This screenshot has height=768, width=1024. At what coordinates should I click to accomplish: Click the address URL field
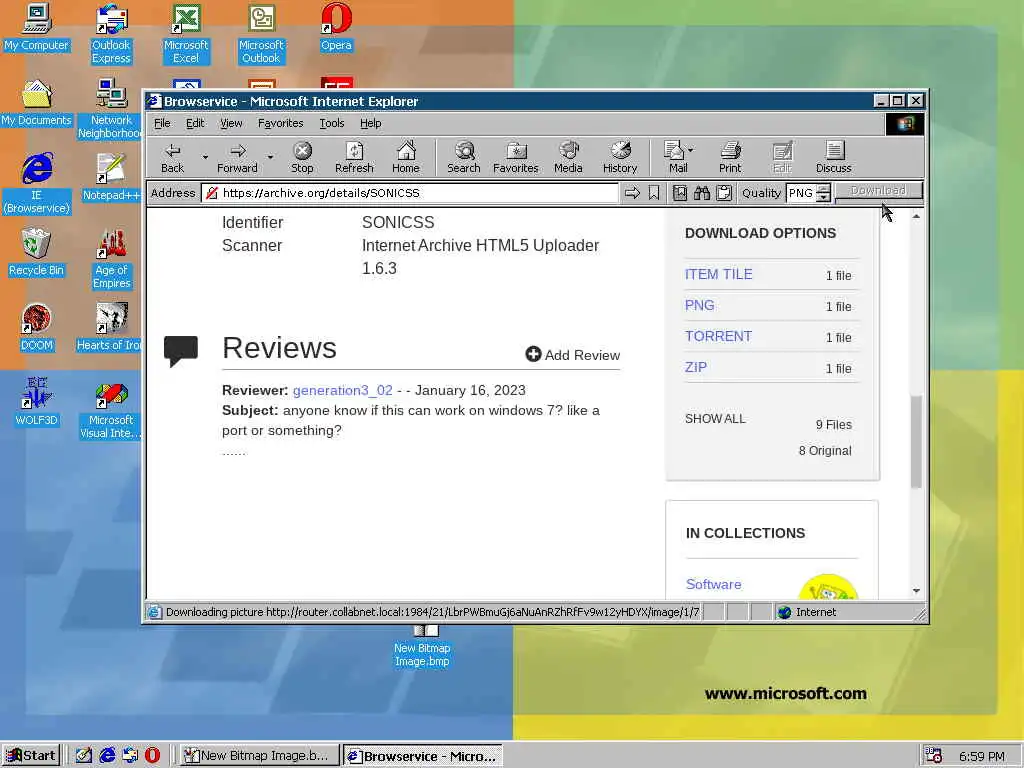click(x=409, y=193)
